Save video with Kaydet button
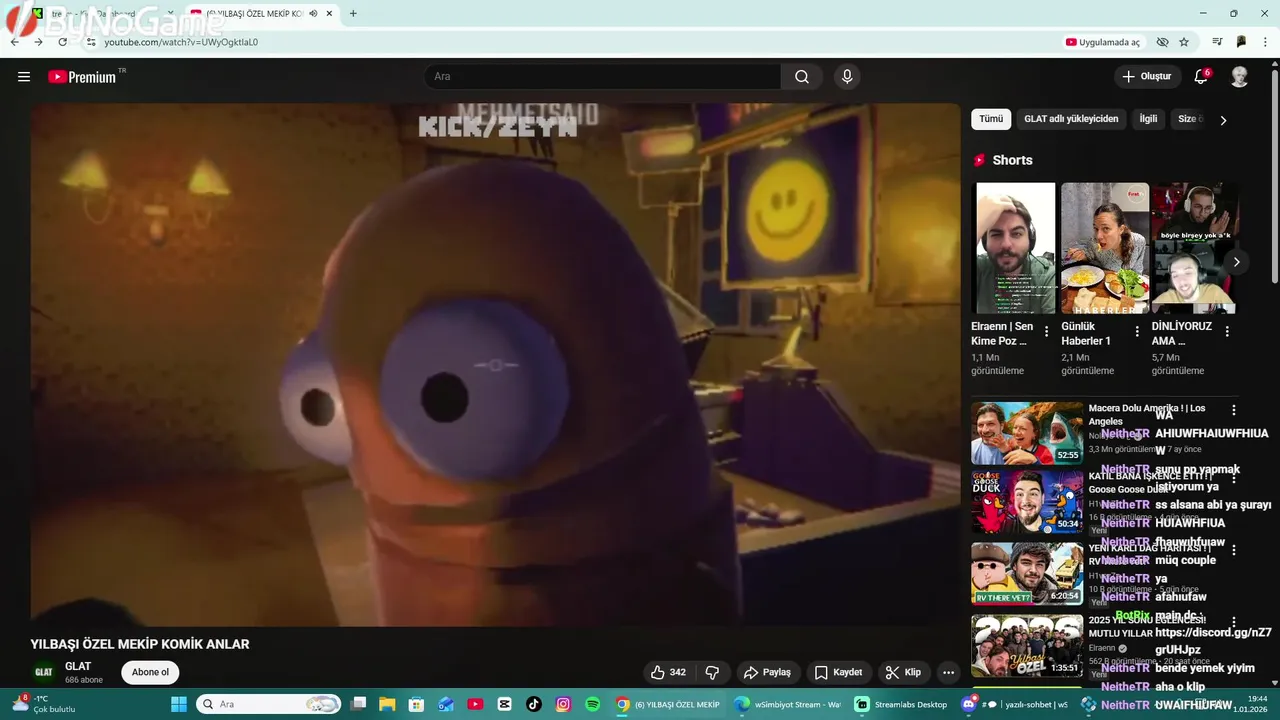1280x720 pixels. 838,672
